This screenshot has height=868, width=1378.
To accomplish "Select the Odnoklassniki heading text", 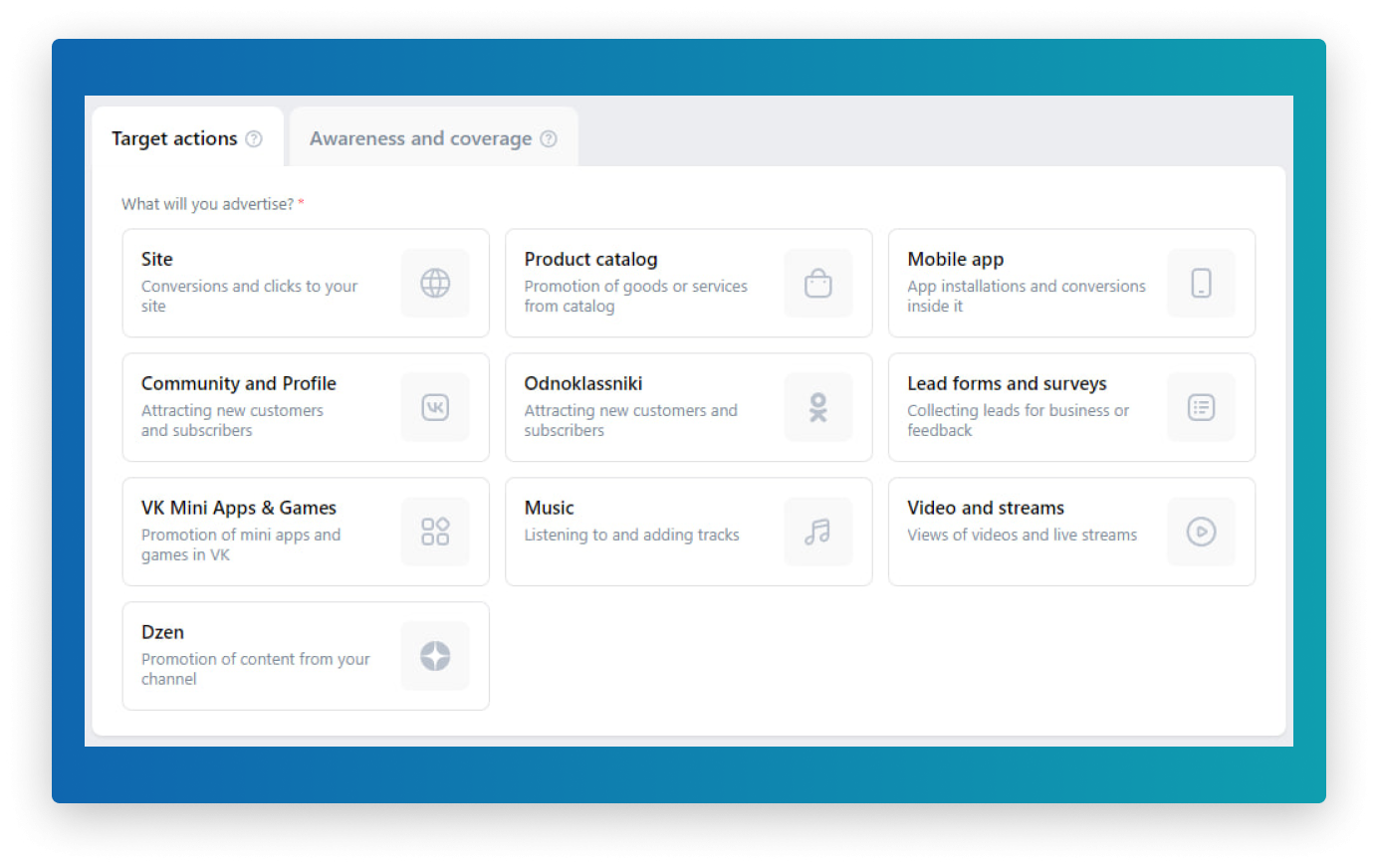I will point(582,384).
